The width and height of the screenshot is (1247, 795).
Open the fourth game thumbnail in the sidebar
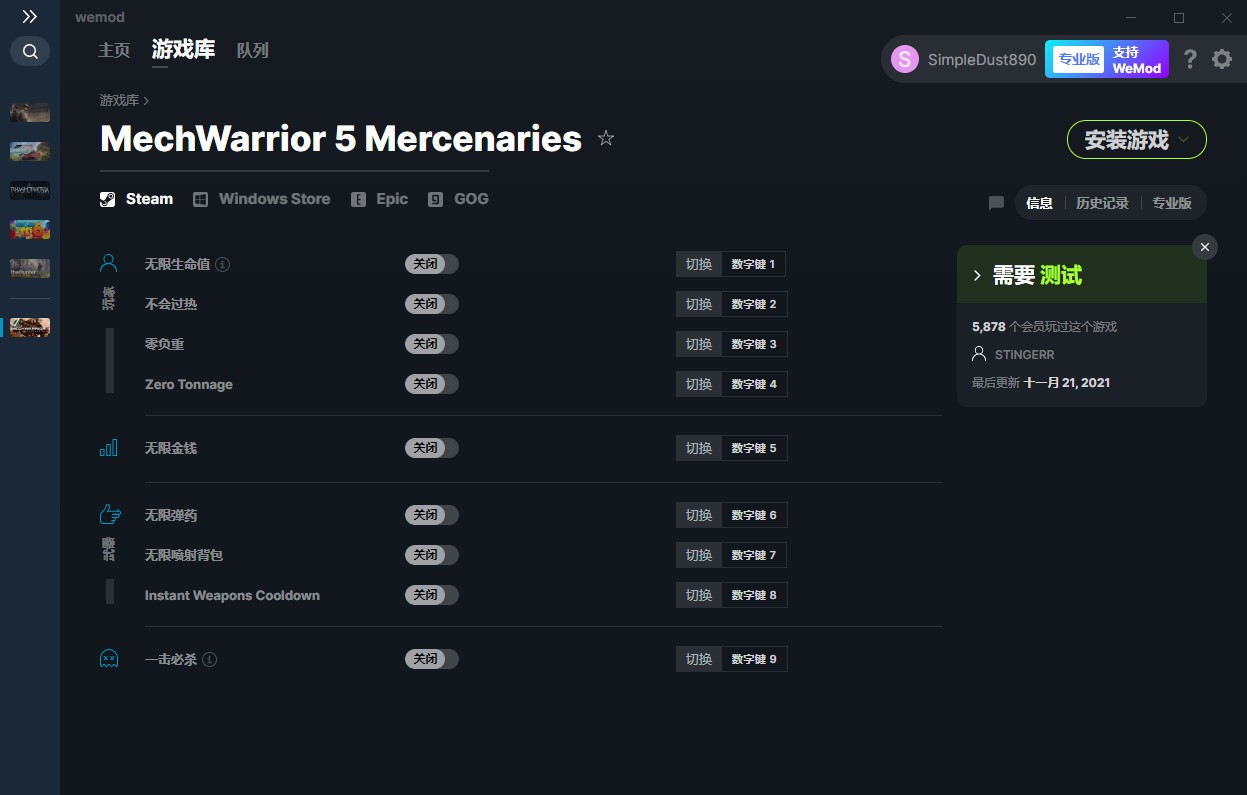pos(30,229)
